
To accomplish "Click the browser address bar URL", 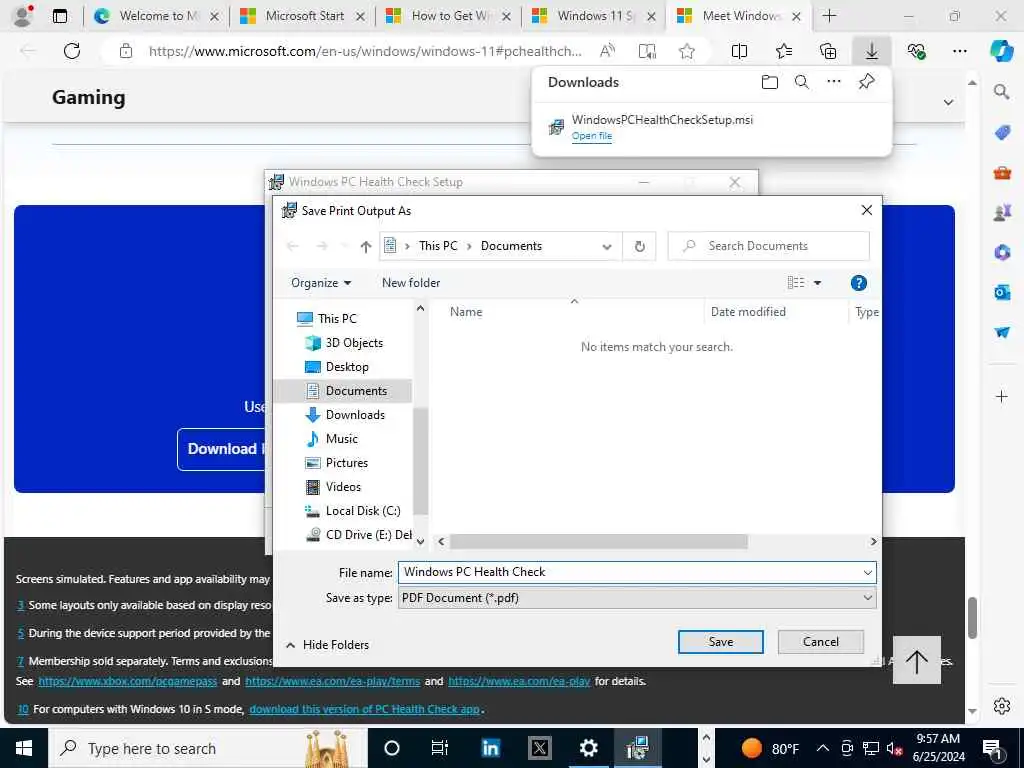I will click(365, 51).
